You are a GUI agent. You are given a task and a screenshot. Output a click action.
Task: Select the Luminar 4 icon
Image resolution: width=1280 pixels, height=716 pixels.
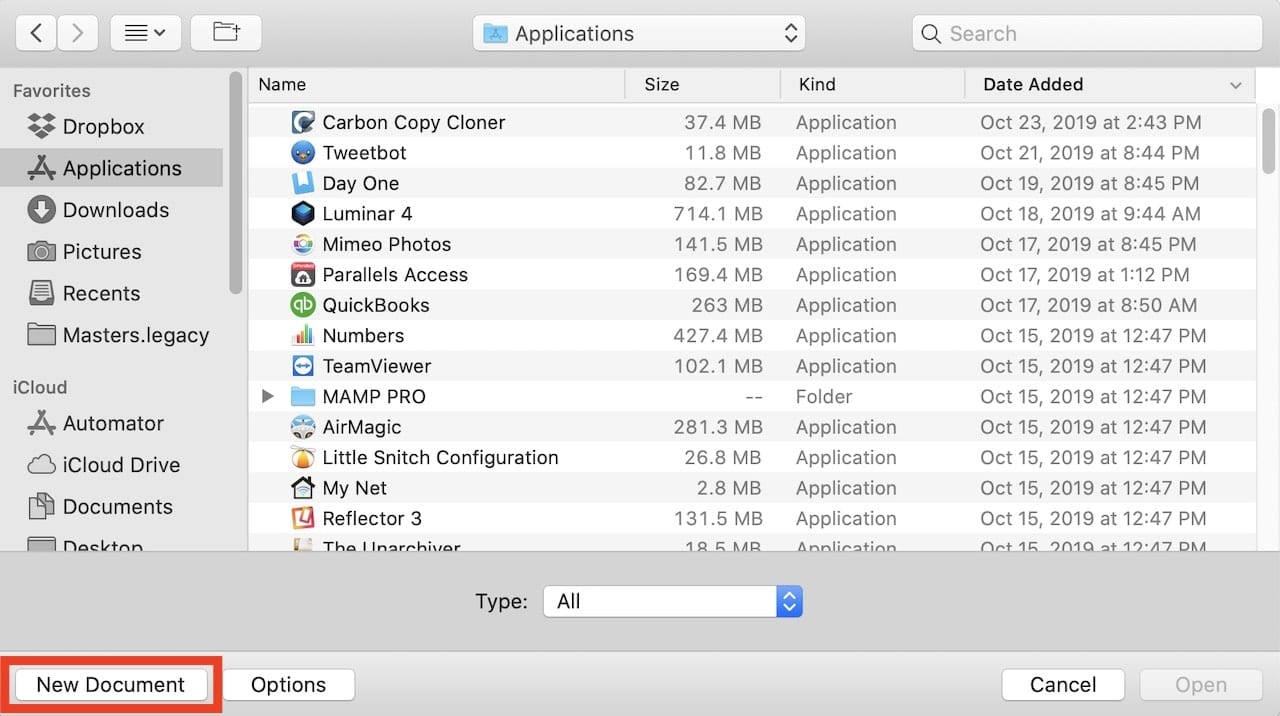tap(303, 214)
